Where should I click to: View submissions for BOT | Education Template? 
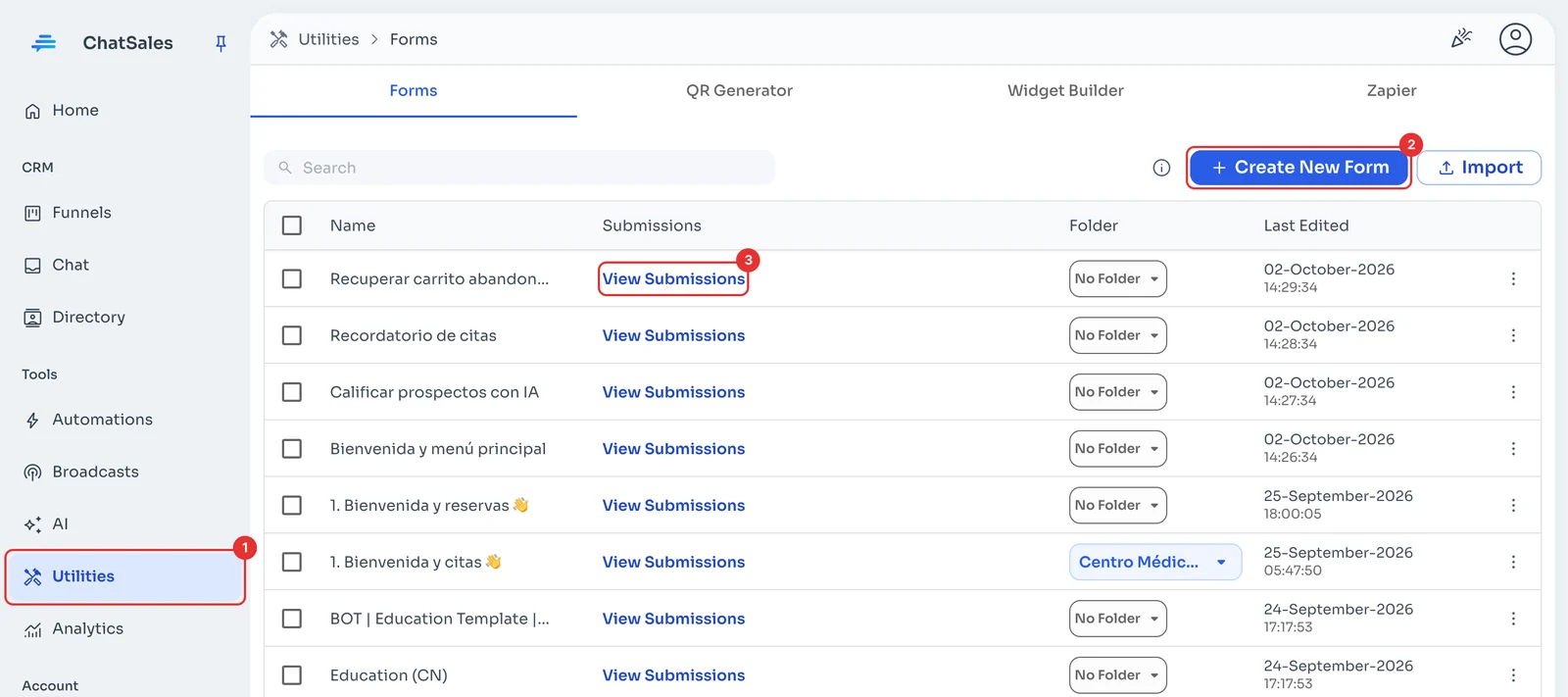(x=673, y=619)
